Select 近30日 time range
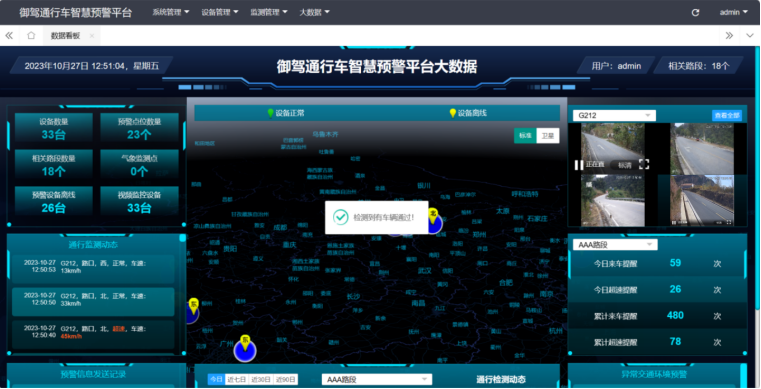 261,379
